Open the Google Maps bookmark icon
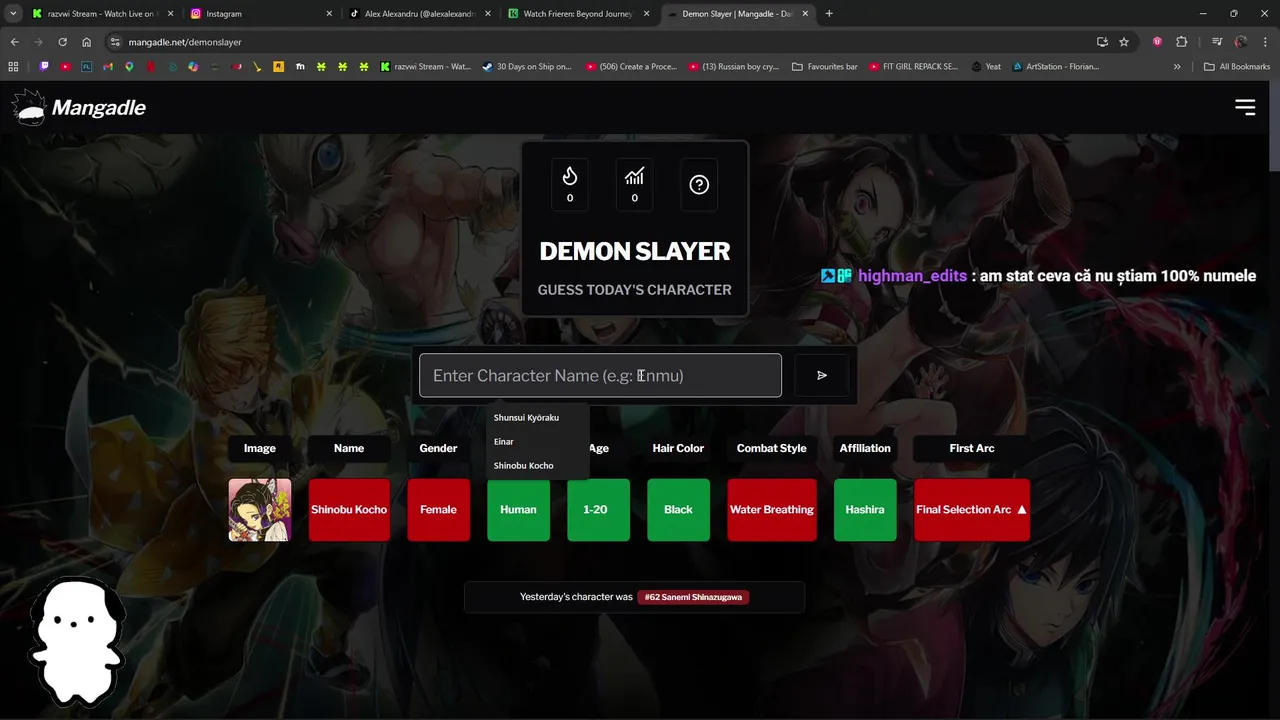 pos(129,67)
